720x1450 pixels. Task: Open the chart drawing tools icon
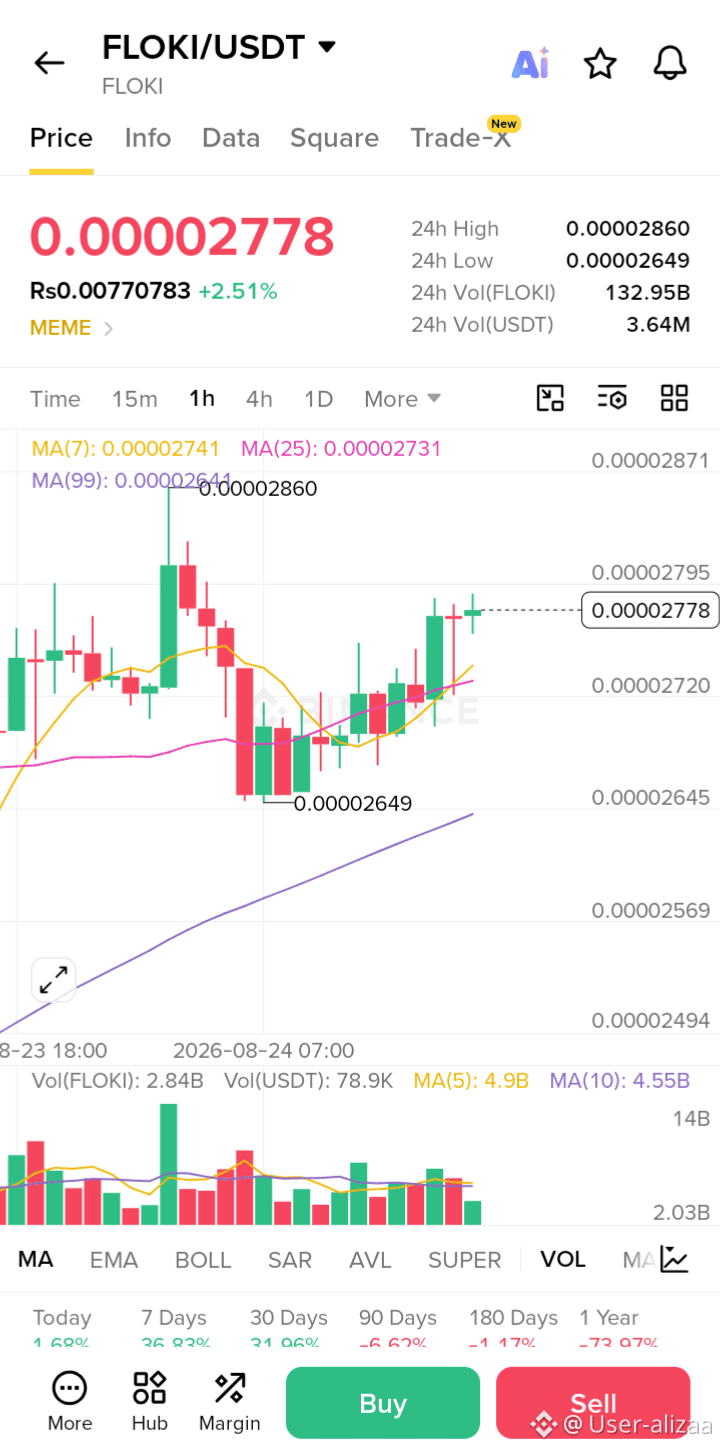(x=551, y=398)
